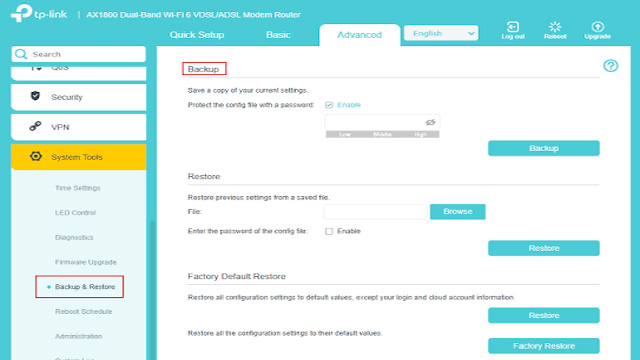Click the Factory Default Restore heading
This screenshot has height=360, width=640.
pyautogui.click(x=236, y=276)
